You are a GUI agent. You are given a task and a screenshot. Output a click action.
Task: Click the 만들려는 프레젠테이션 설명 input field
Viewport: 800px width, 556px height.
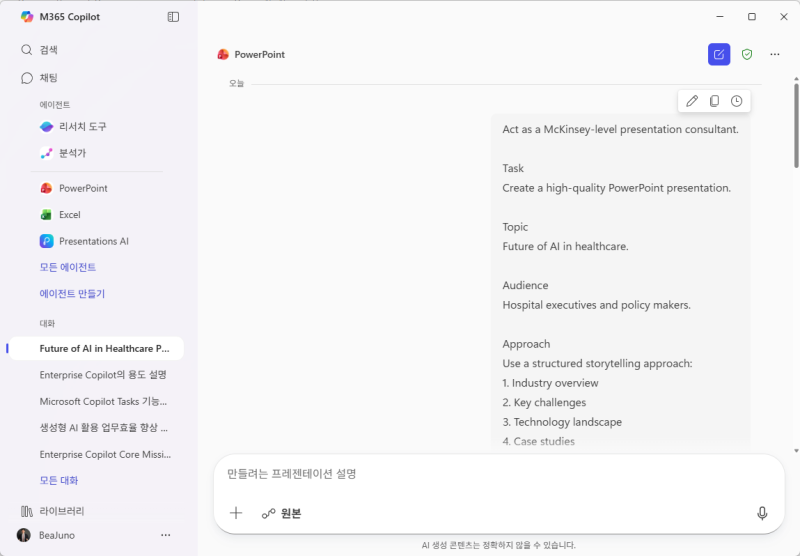499,474
